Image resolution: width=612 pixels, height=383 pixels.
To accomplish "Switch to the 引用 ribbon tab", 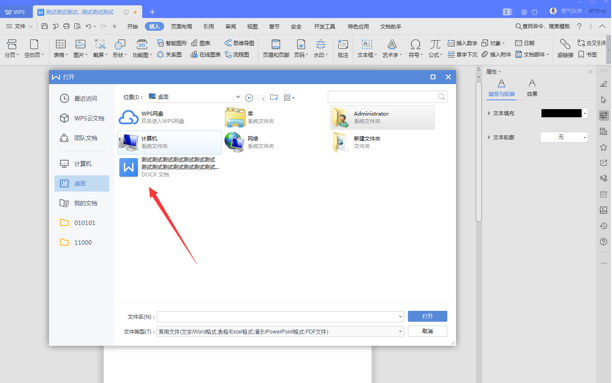I will click(208, 27).
